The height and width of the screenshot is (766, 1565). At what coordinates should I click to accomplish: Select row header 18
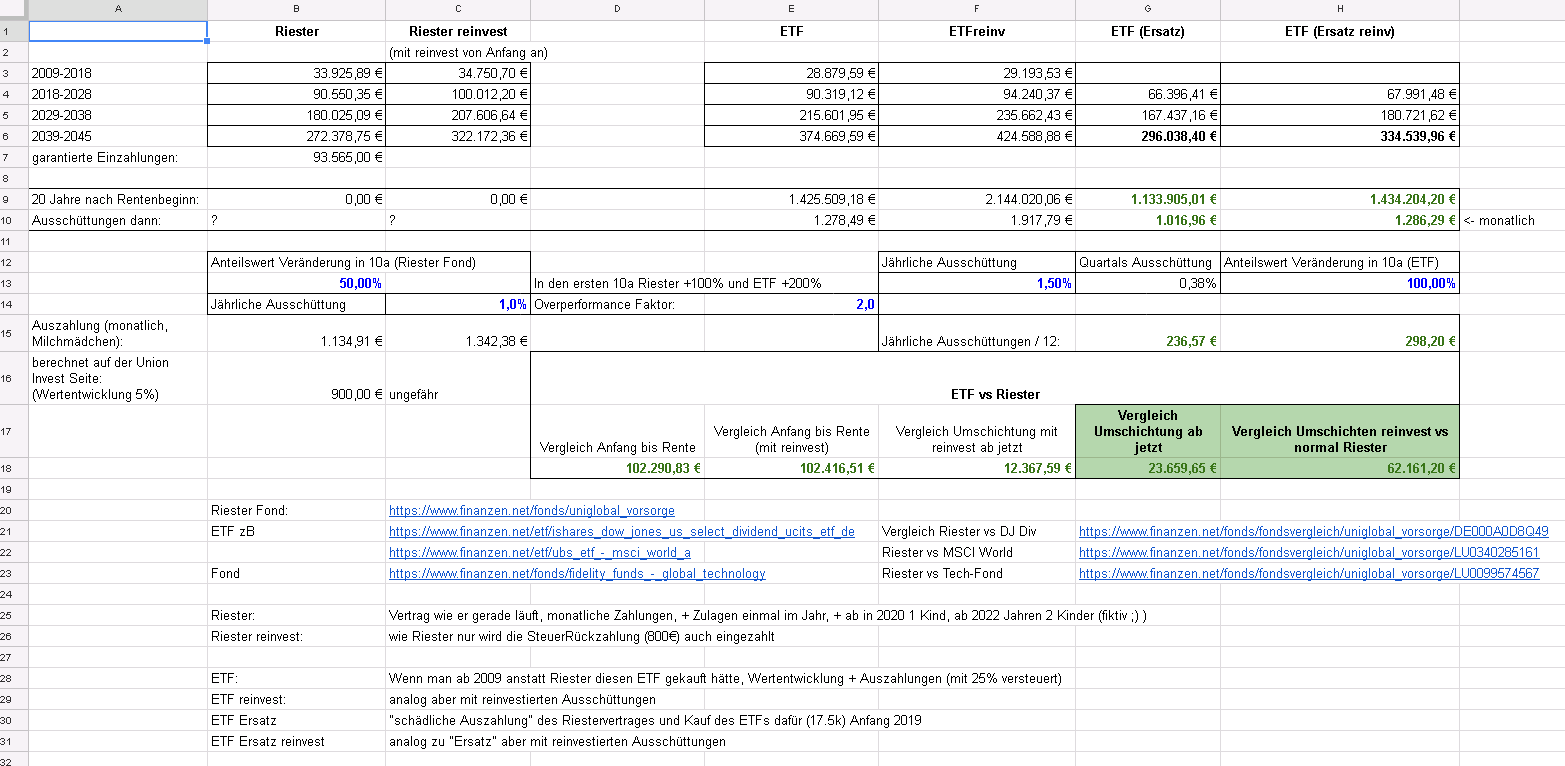pos(13,468)
